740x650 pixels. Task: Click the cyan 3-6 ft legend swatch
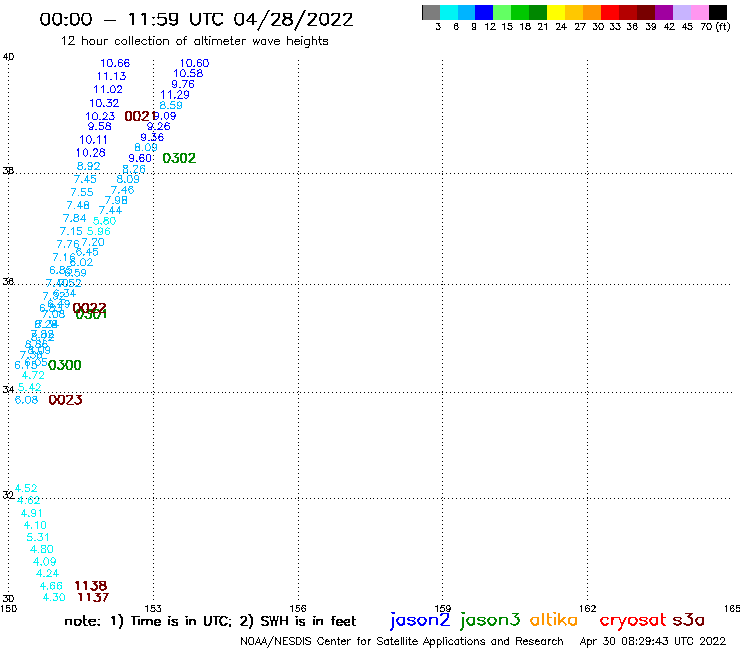449,12
